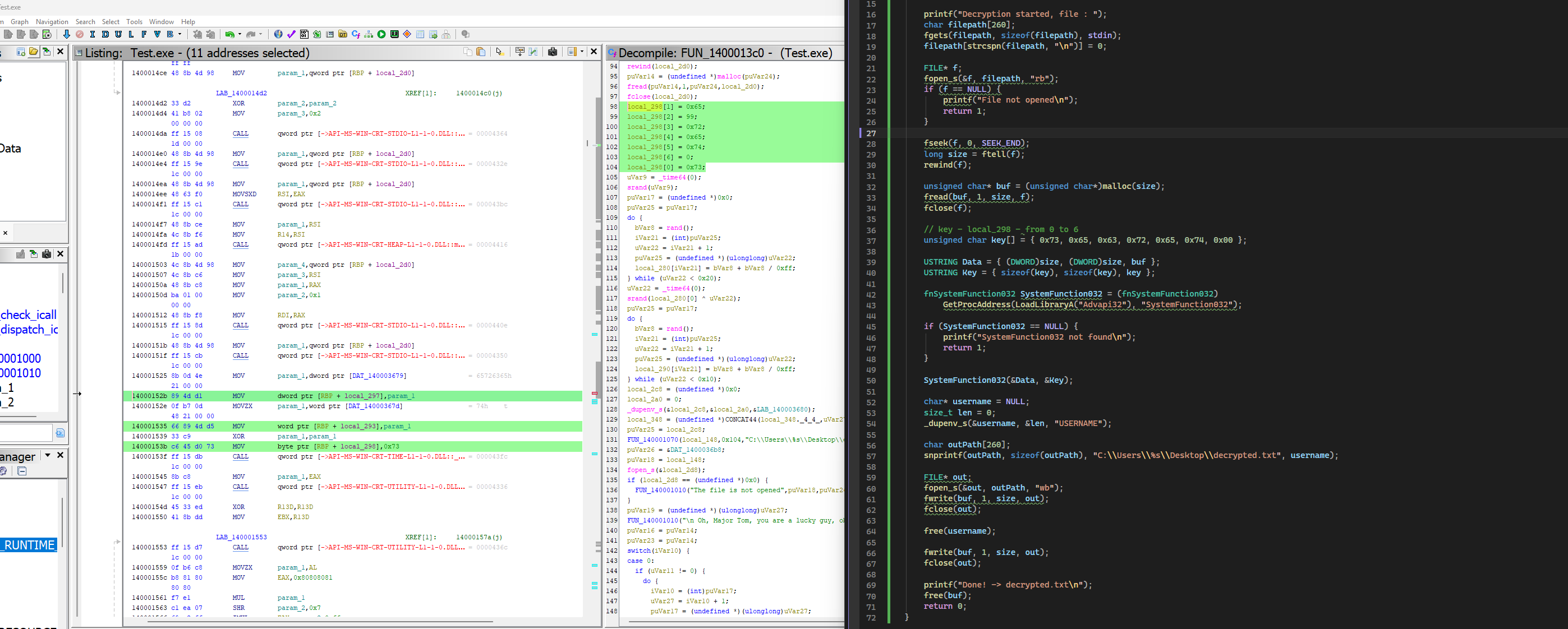Image resolution: width=1568 pixels, height=629 pixels.
Task: Undo the last action in the toolbar
Action: pos(229,35)
